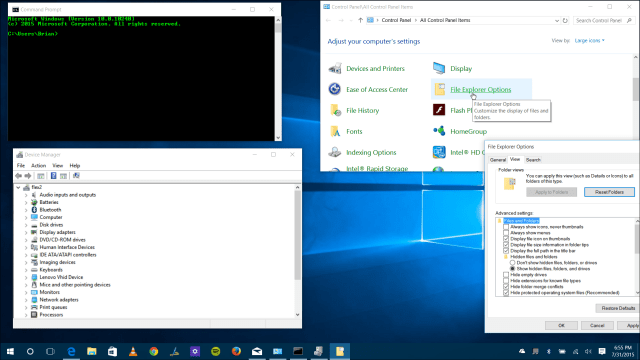This screenshot has width=640, height=360.
Task: Click the Reset Folders button
Action: coord(609,192)
